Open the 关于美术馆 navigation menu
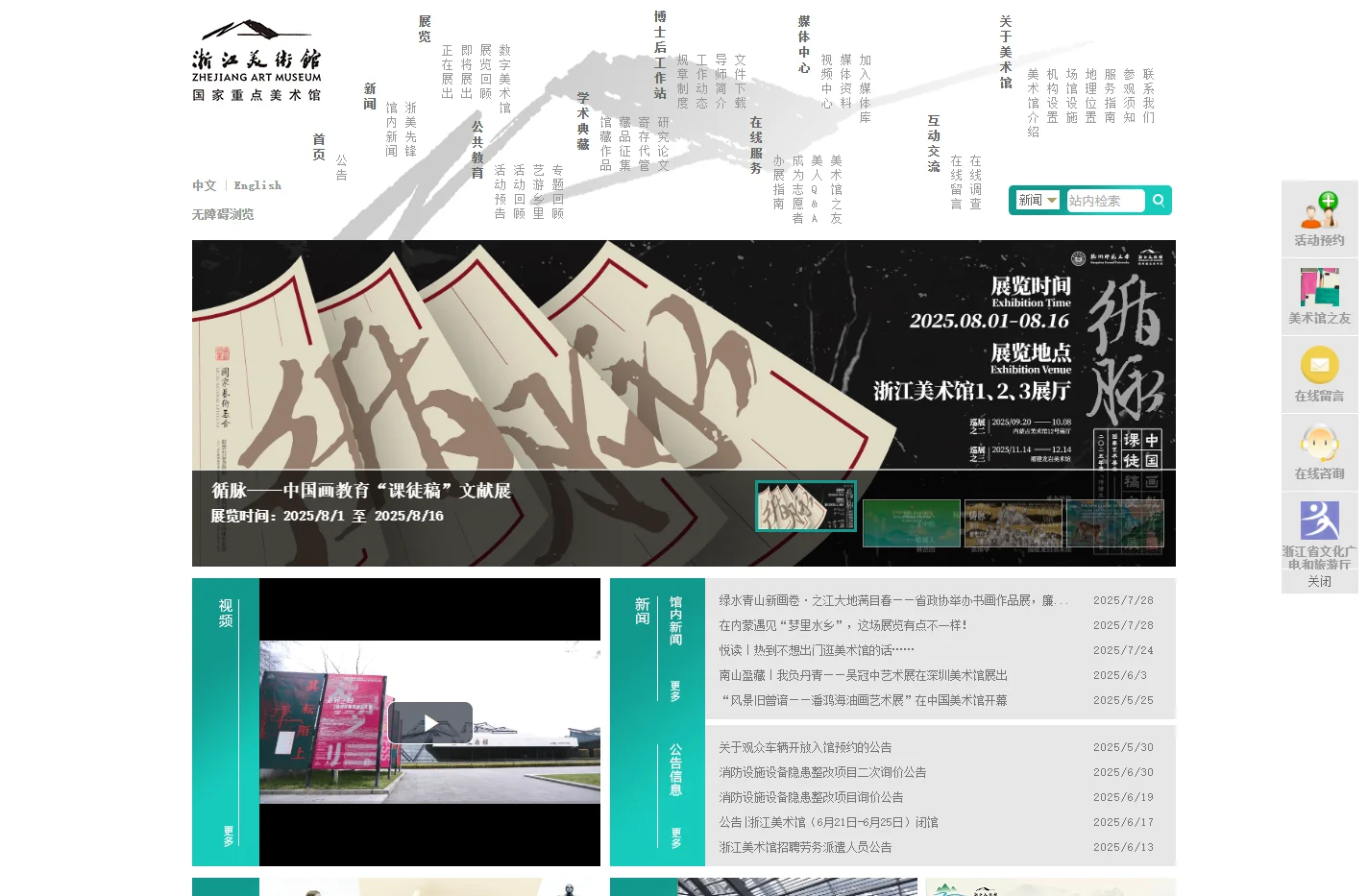Screen dimensions: 1368x896 pos(1006,52)
